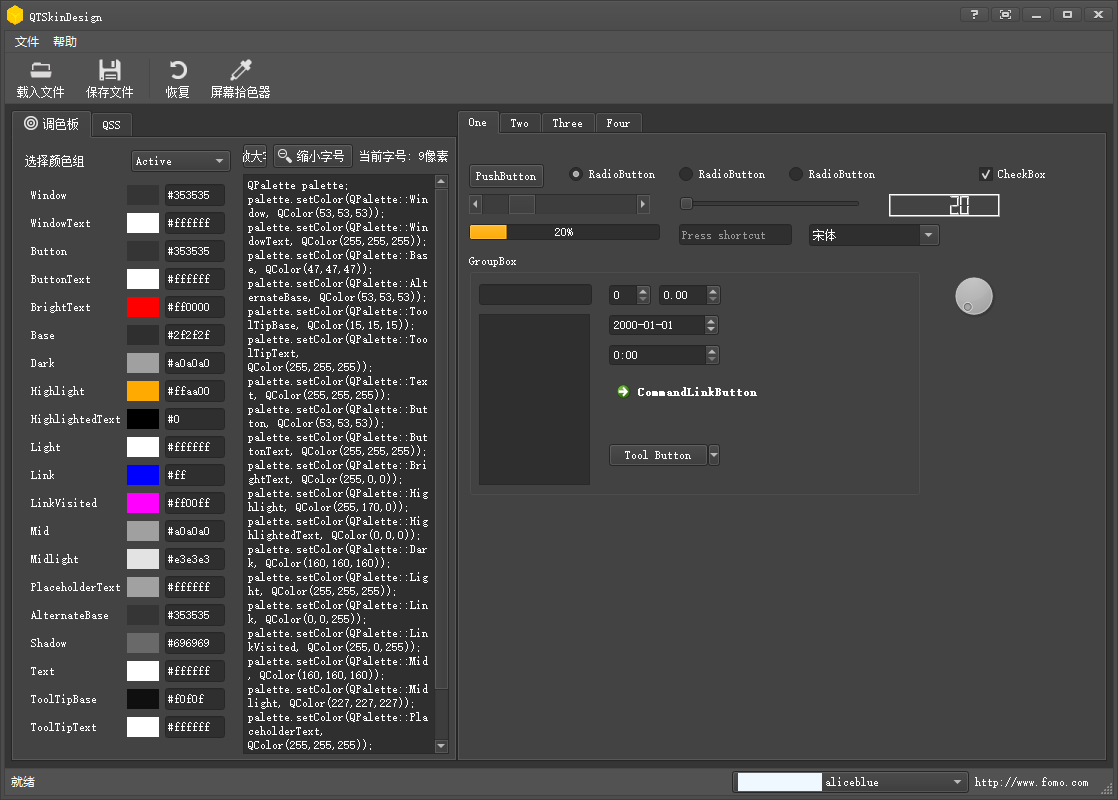Uncheck the CheckBox control
This screenshot has width=1118, height=800.
(x=986, y=173)
